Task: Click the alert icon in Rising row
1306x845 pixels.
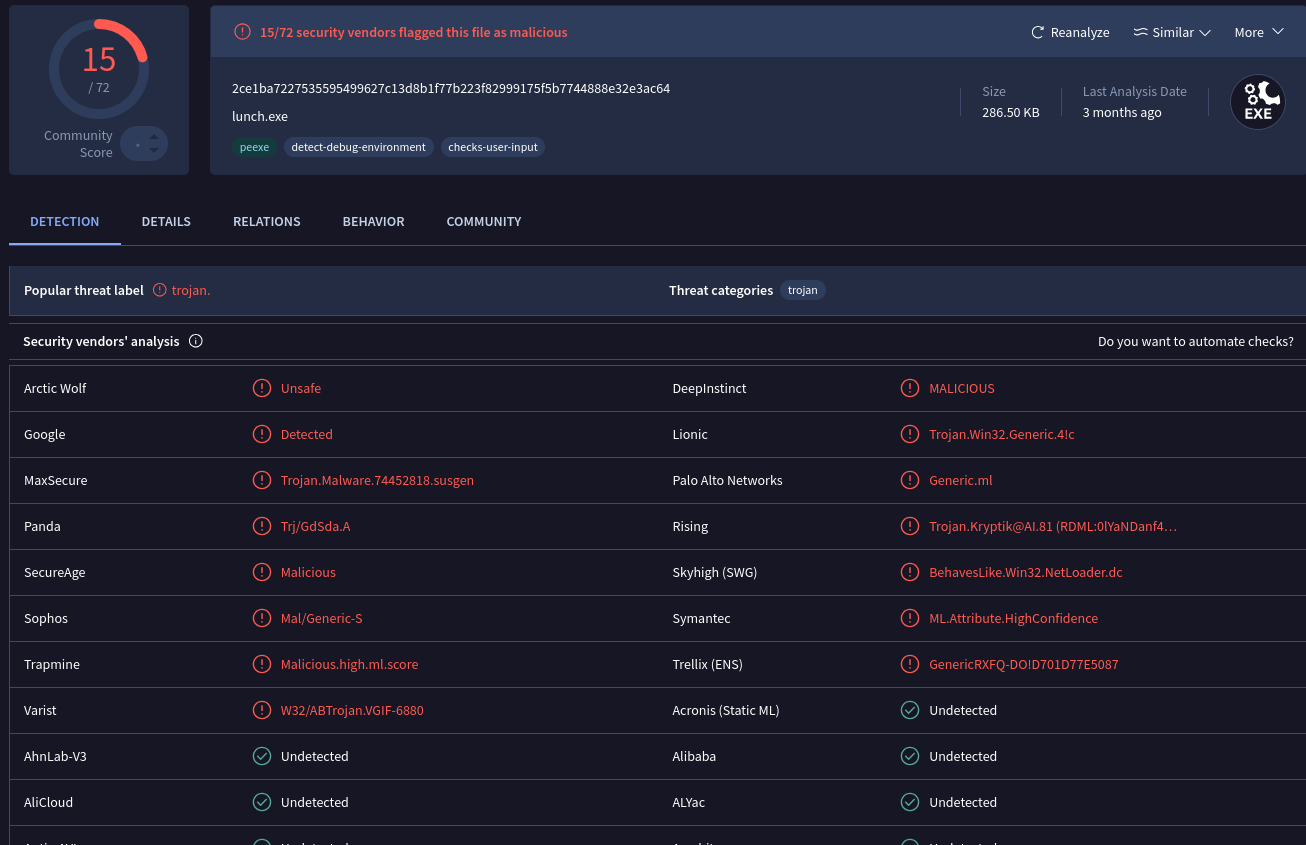Action: coord(910,526)
